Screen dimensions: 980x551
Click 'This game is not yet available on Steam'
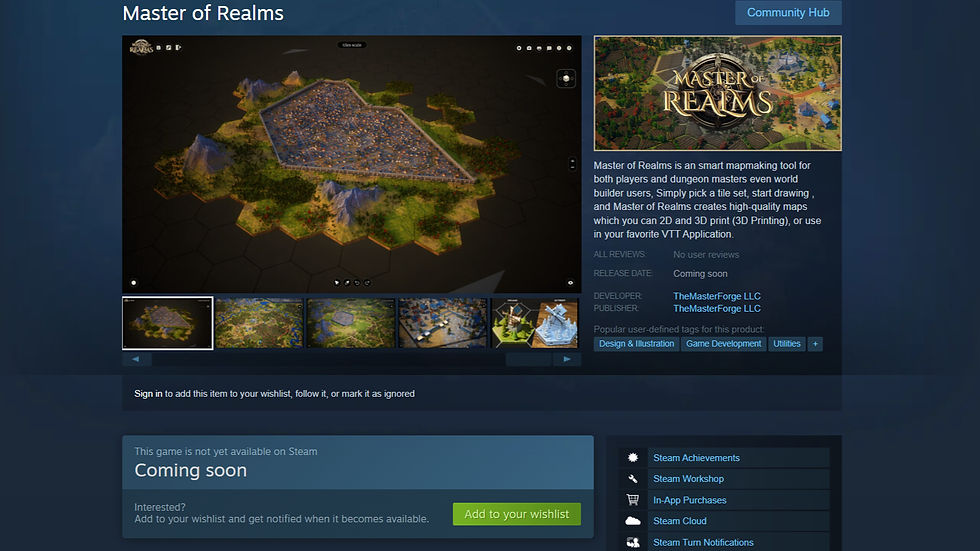coord(226,452)
